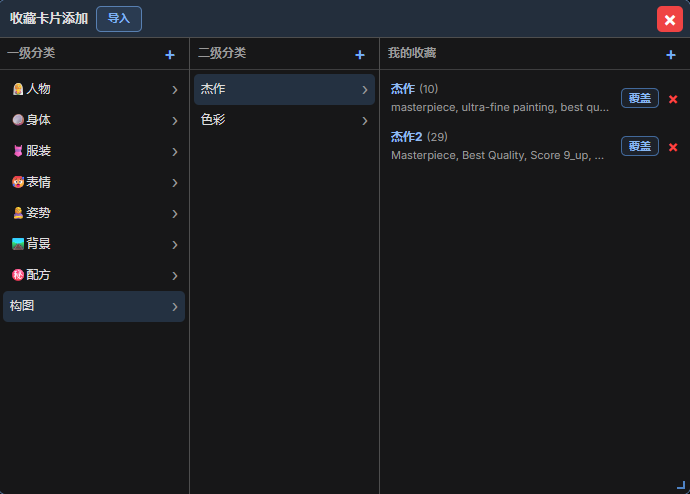Expand the 色彩 subcategory chevron
Image resolution: width=690 pixels, height=494 pixels.
(365, 121)
